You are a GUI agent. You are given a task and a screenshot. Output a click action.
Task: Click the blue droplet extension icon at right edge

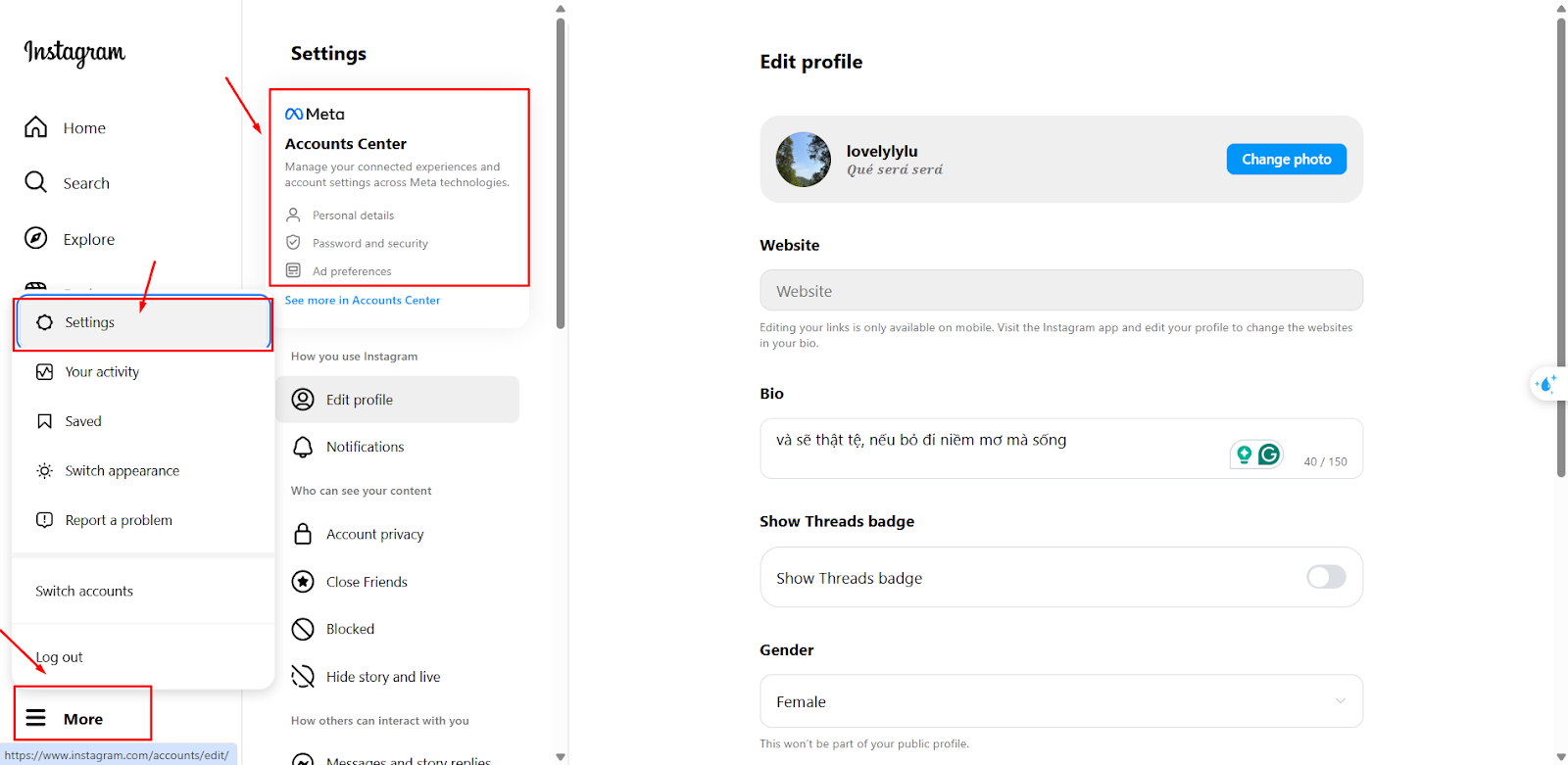click(x=1547, y=384)
